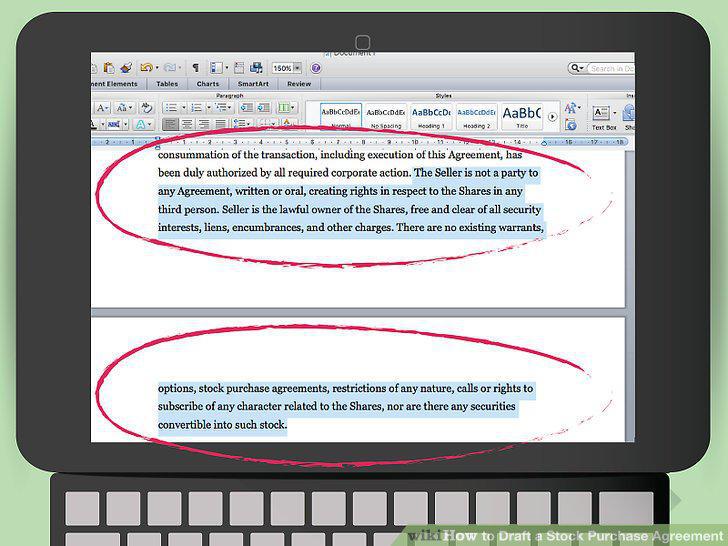
Task: Apply the No Spacing style
Action: coord(386,116)
